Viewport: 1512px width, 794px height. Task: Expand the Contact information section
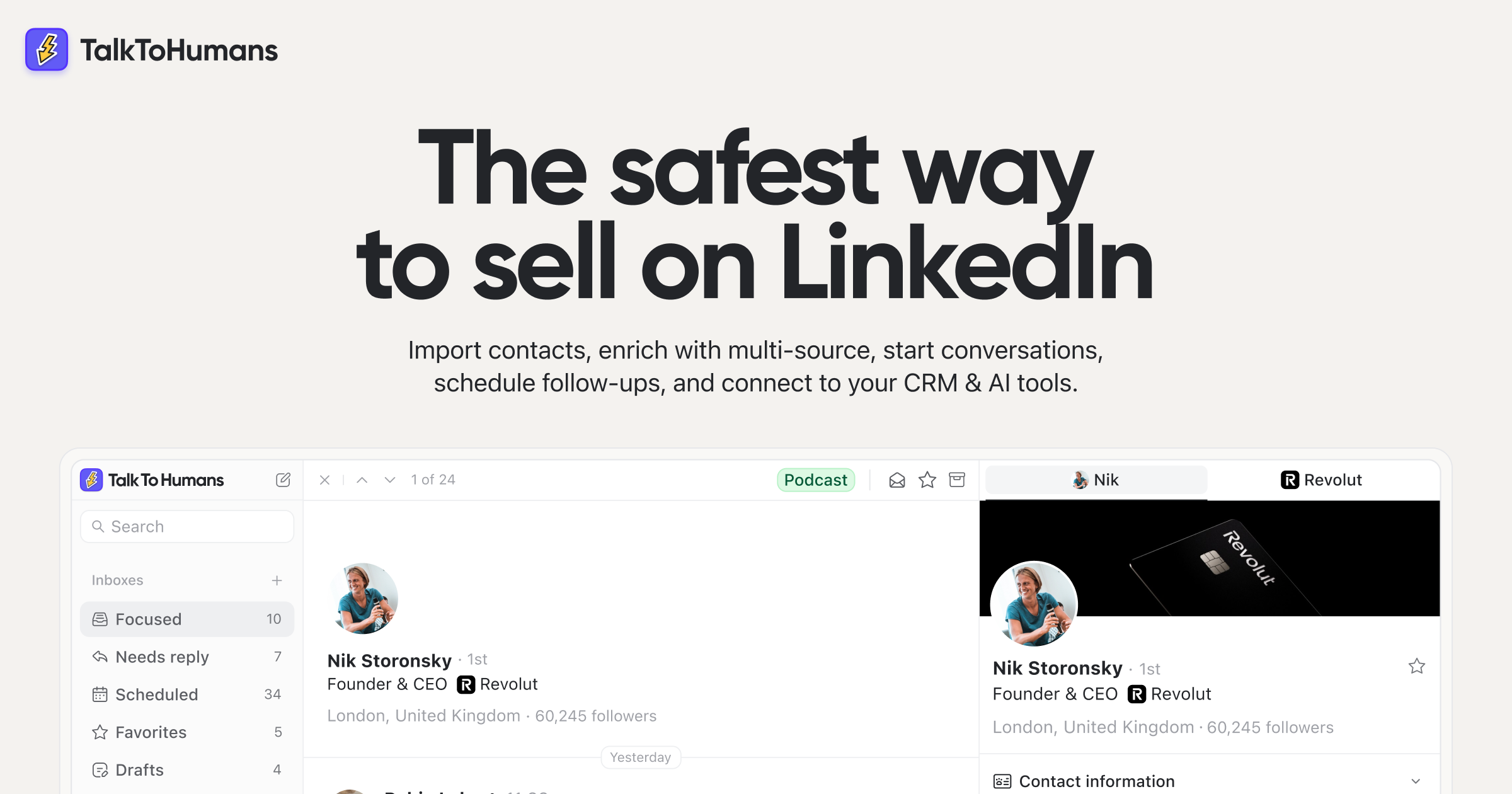[x=1210, y=781]
